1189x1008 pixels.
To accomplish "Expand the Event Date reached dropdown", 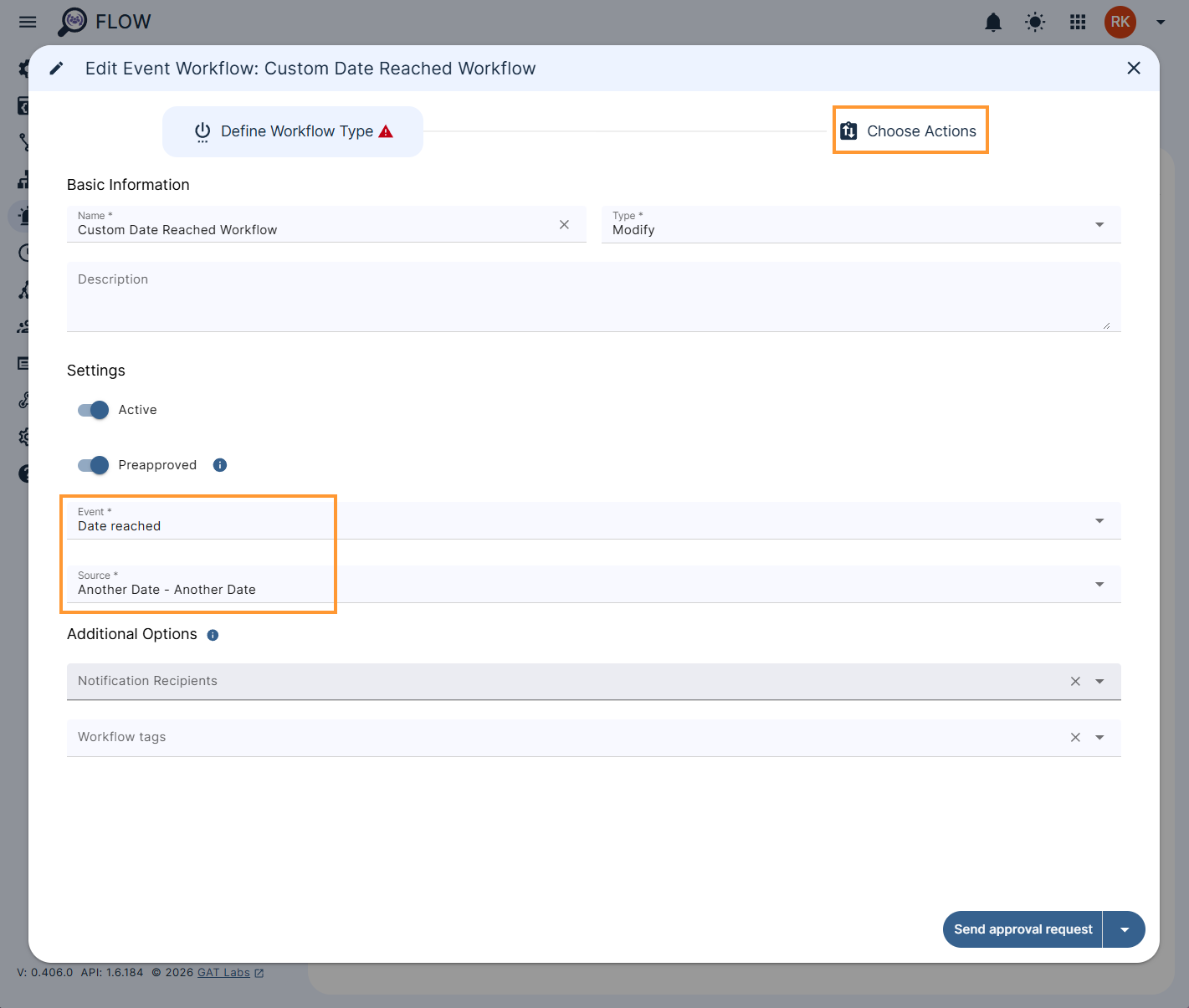I will pyautogui.click(x=1099, y=520).
